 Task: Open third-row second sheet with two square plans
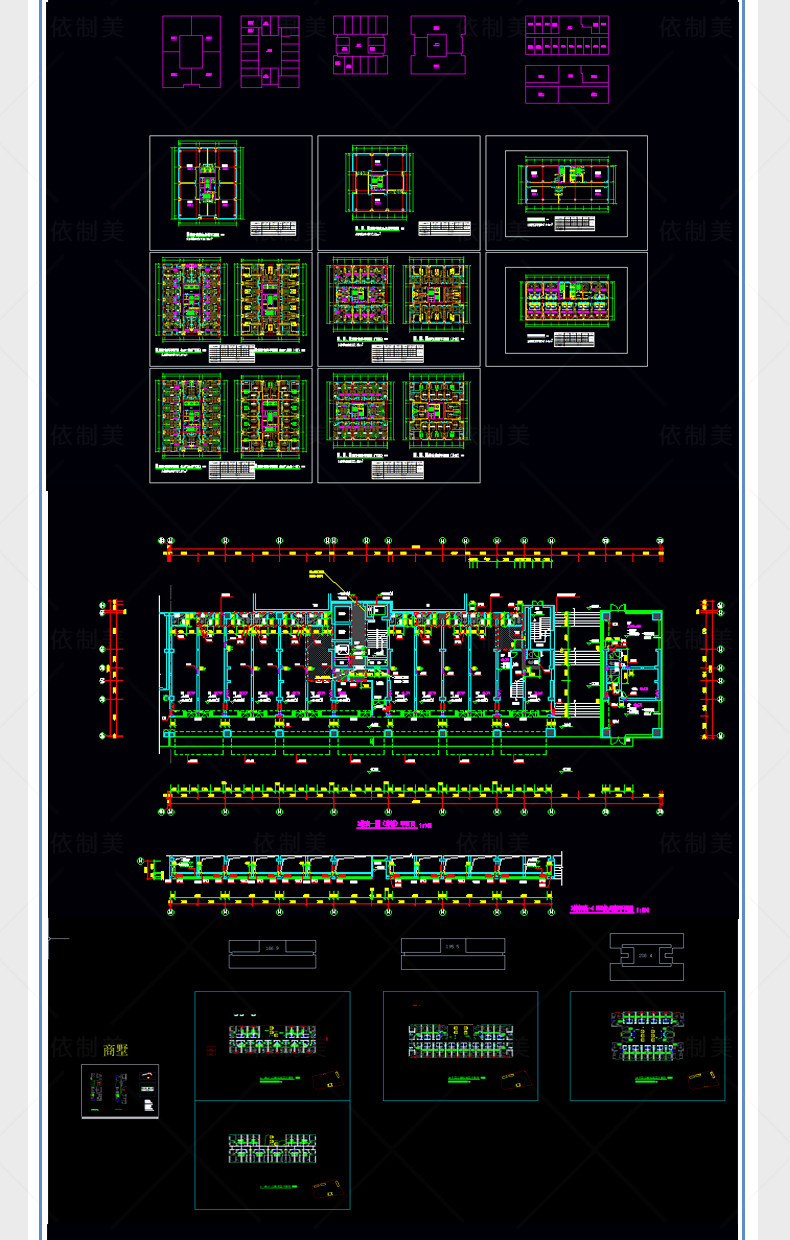coord(399,425)
